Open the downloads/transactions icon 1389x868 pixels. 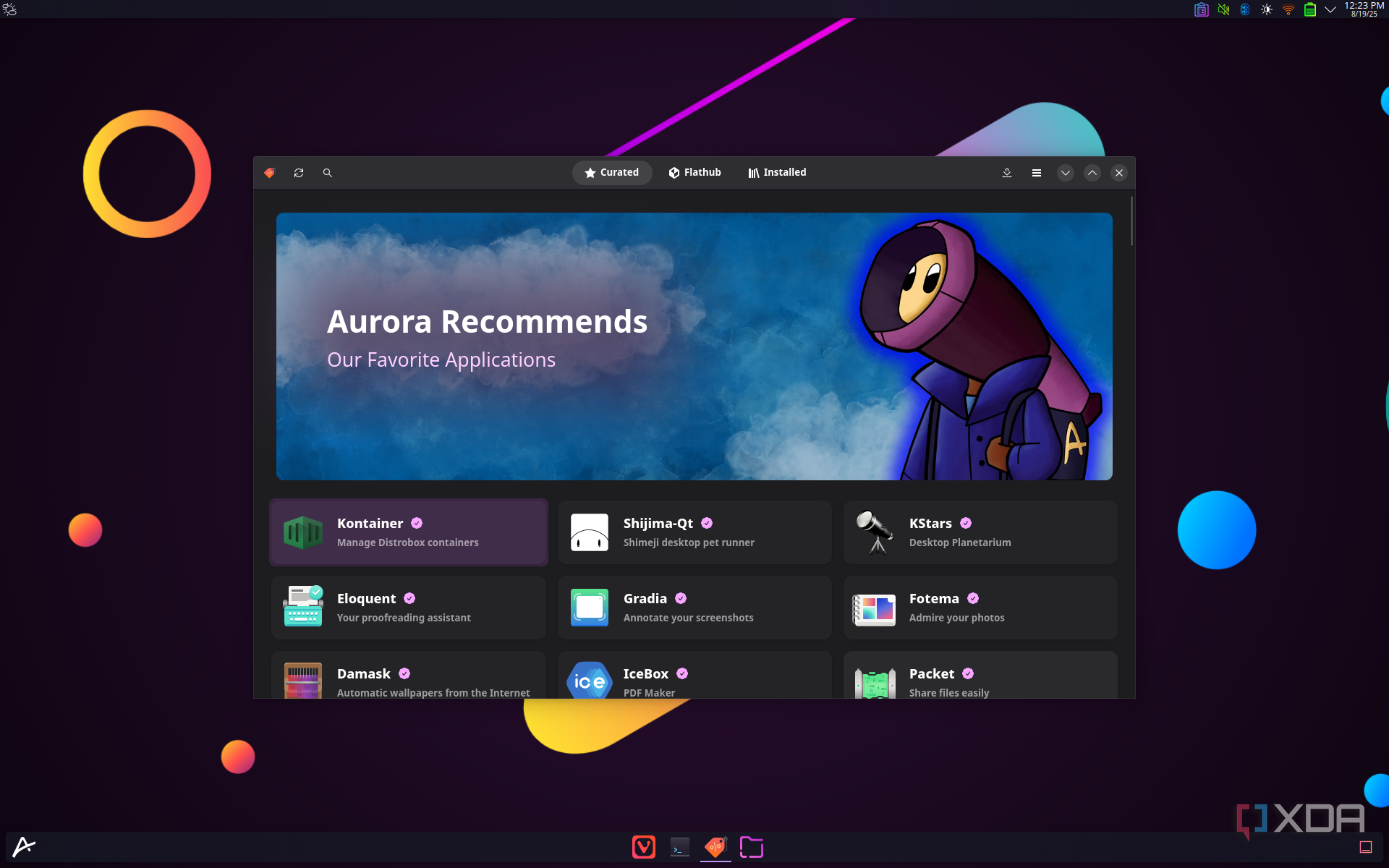tap(1007, 173)
